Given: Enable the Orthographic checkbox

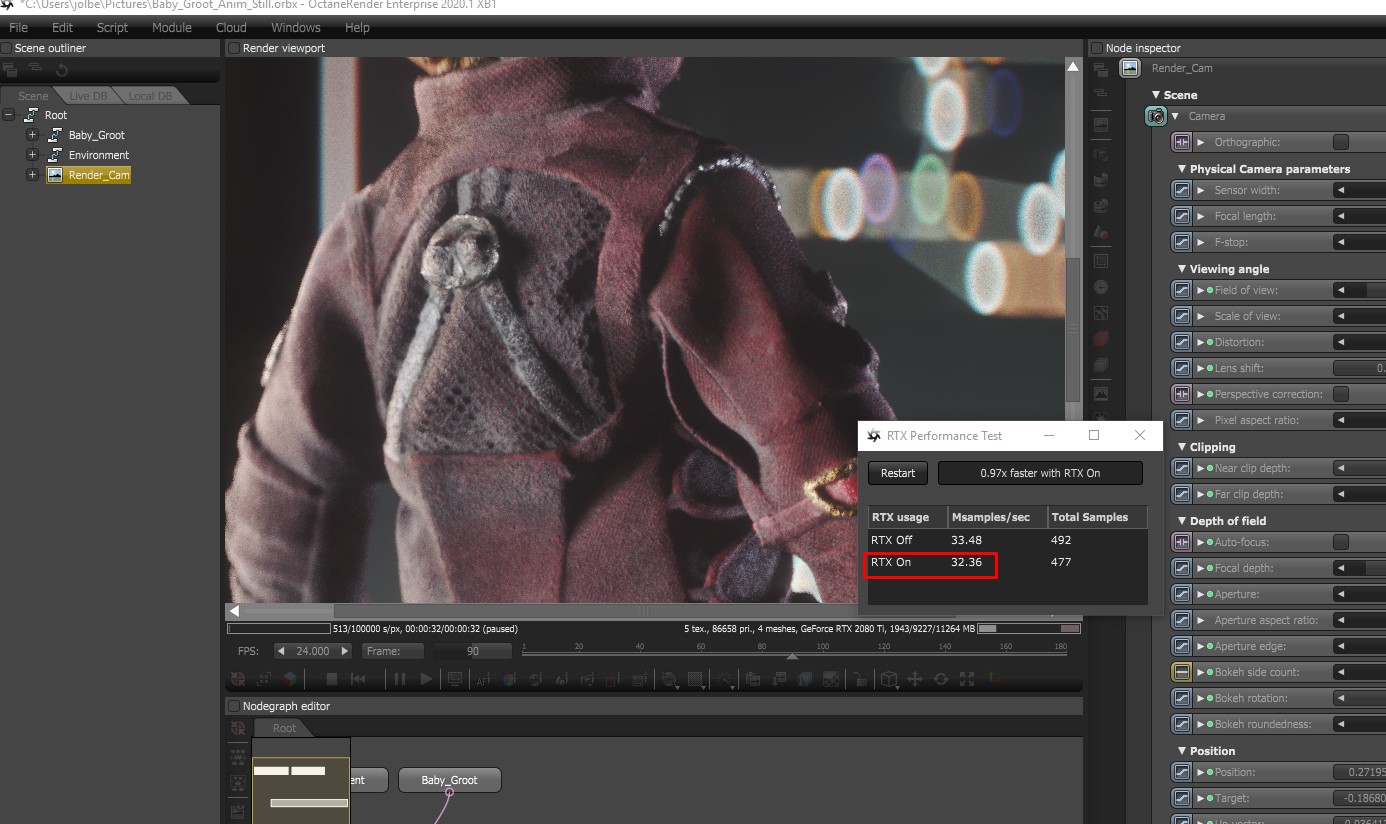Looking at the screenshot, I should tap(1341, 142).
